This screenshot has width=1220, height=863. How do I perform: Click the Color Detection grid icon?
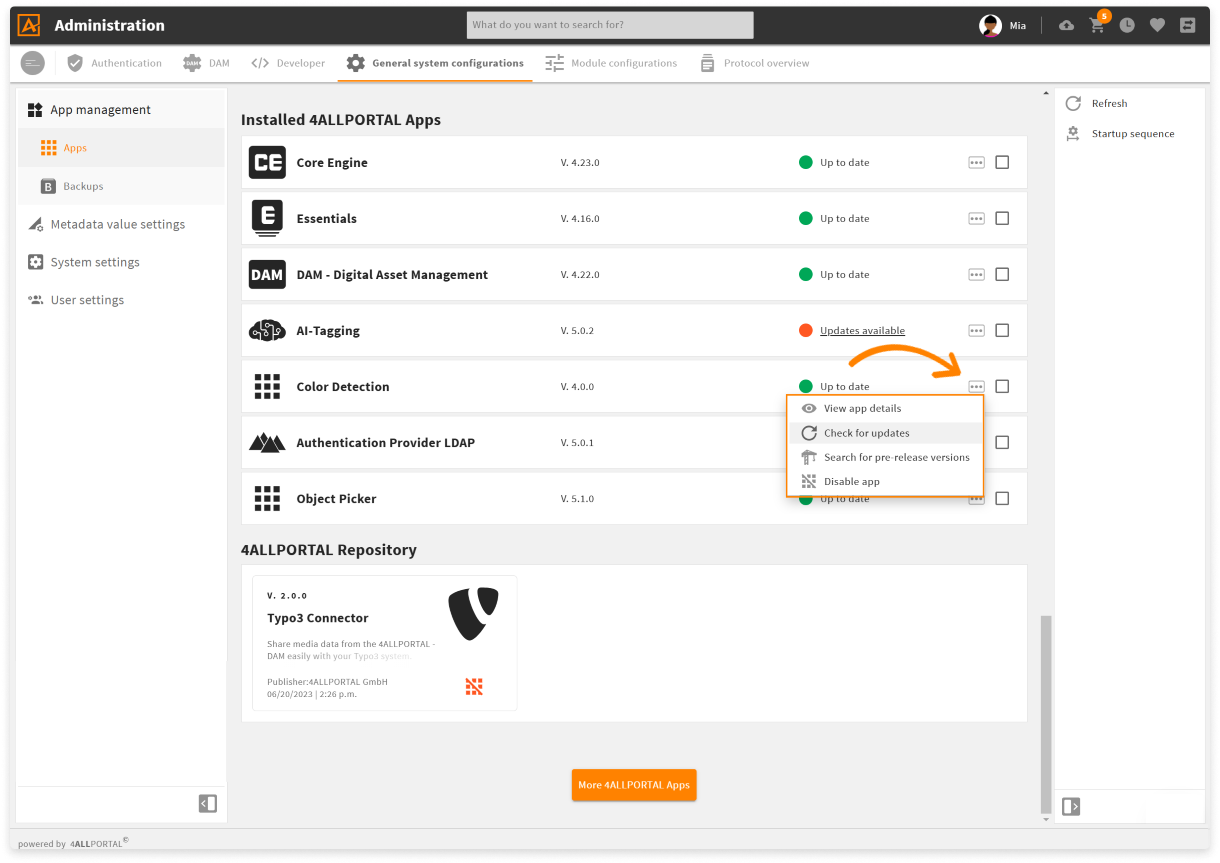(267, 387)
